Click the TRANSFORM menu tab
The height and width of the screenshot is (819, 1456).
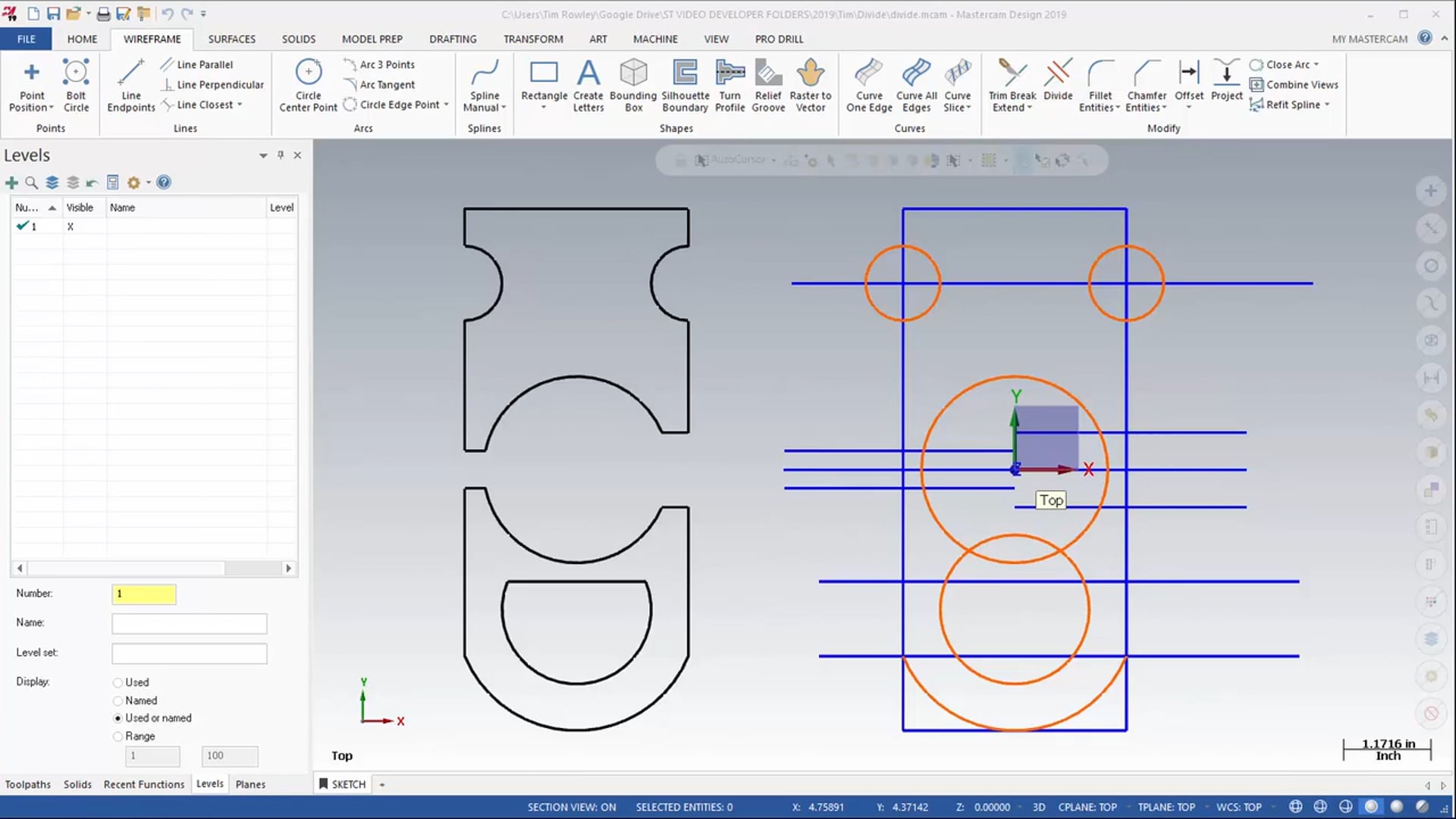pyautogui.click(x=533, y=39)
